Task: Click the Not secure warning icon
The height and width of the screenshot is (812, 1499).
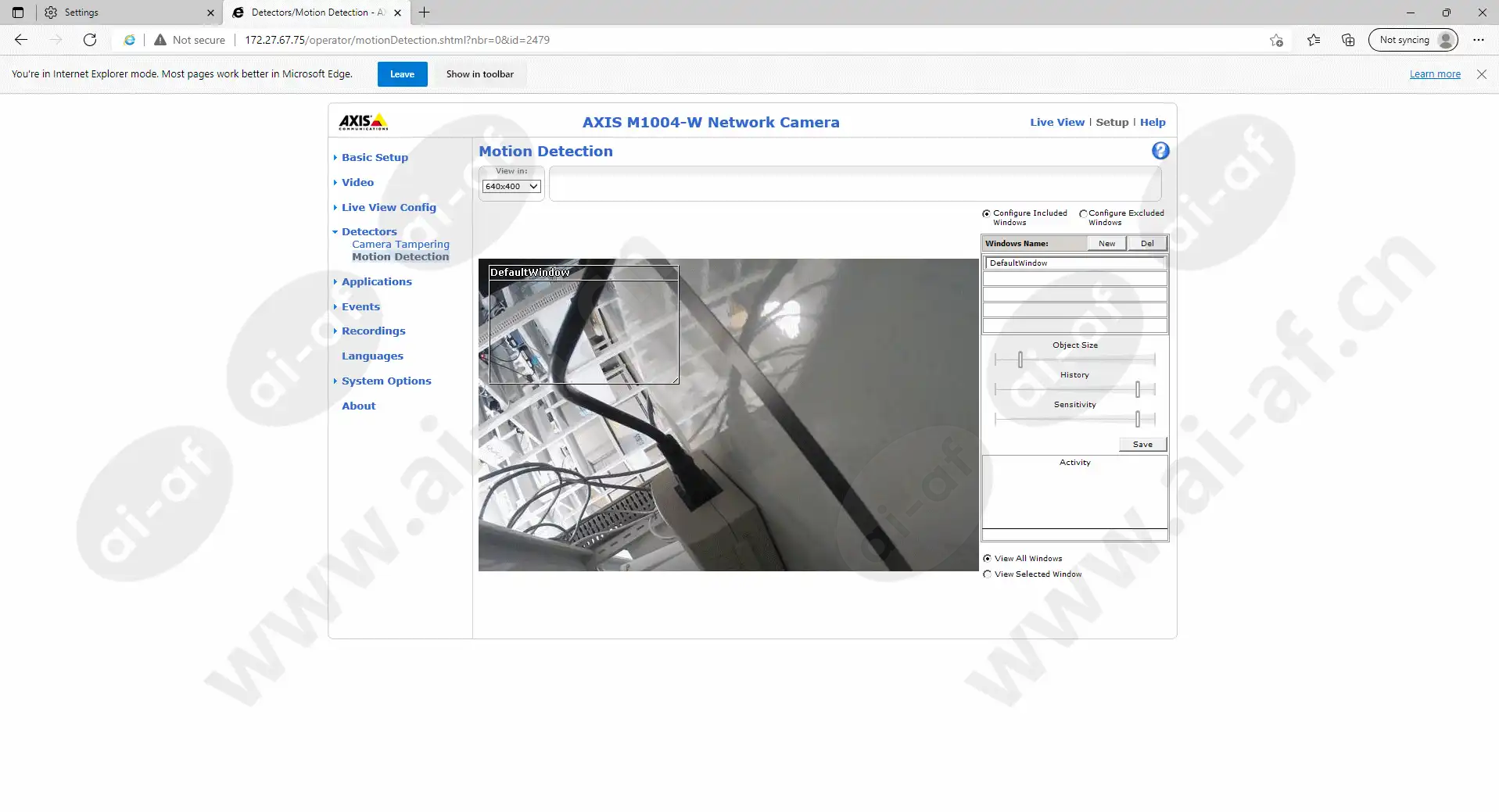Action: click(160, 40)
